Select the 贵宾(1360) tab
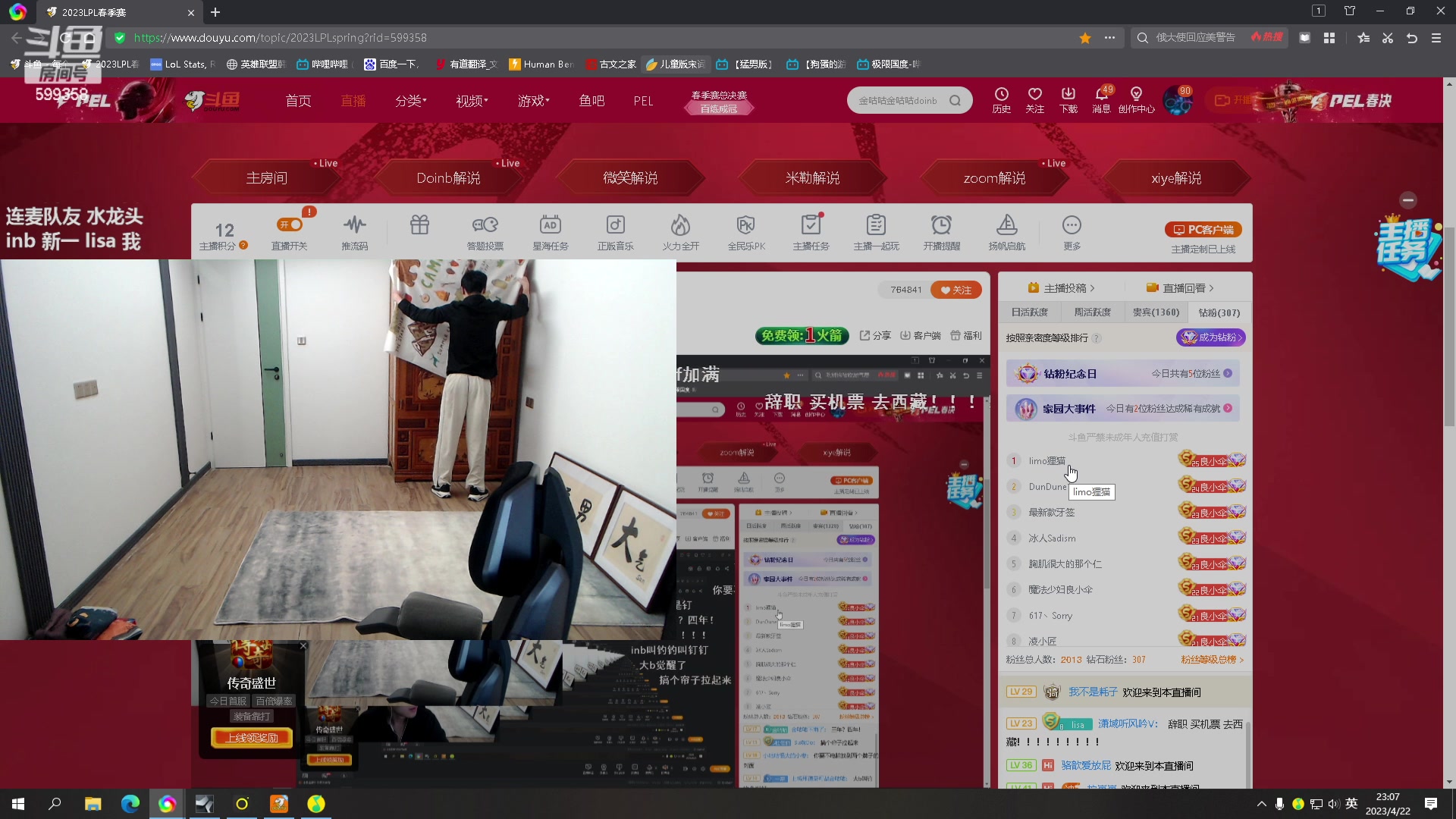Image resolution: width=1456 pixels, height=819 pixels. 1156,312
